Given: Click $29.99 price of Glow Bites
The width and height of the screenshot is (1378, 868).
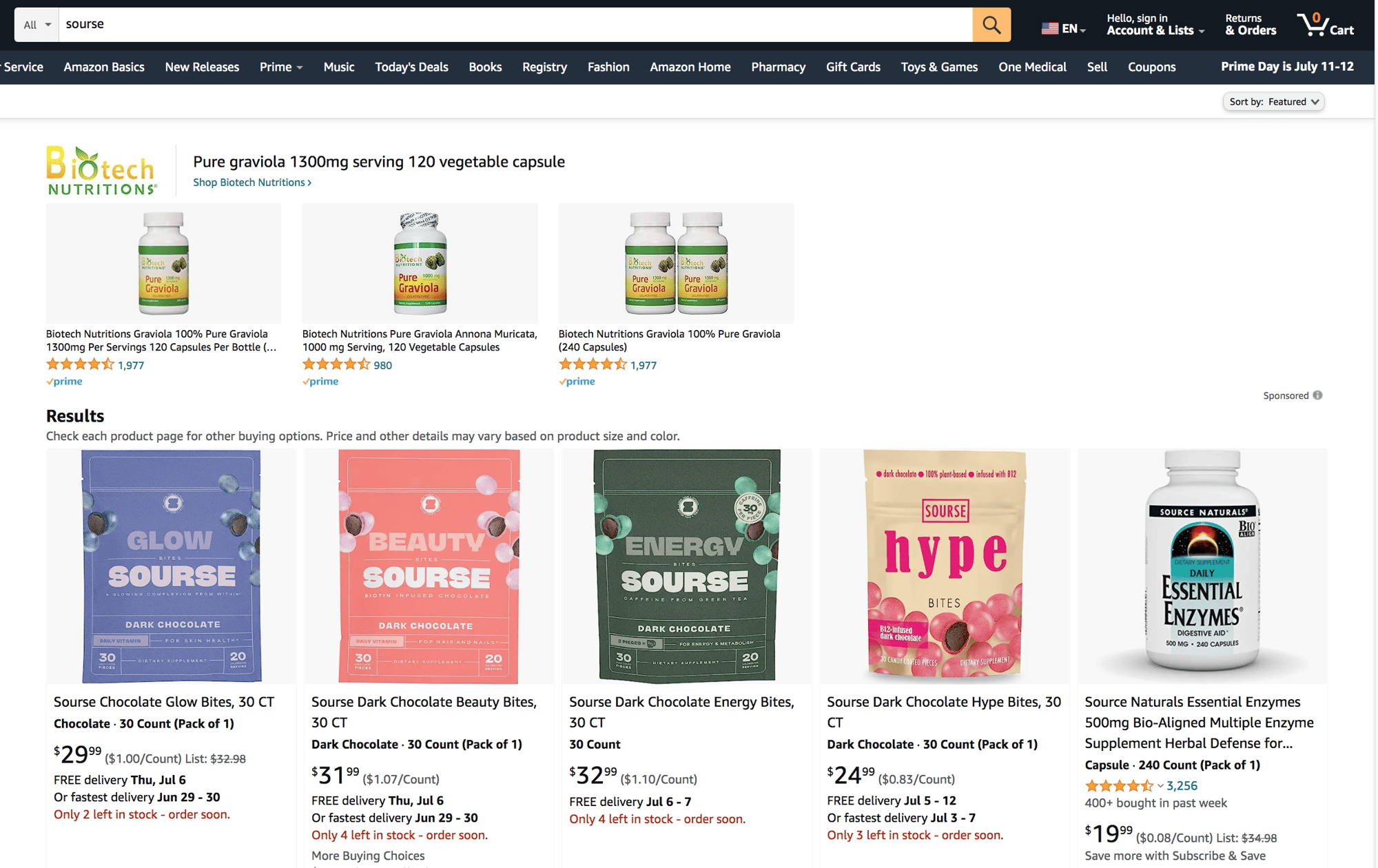Looking at the screenshot, I should click(x=78, y=755).
